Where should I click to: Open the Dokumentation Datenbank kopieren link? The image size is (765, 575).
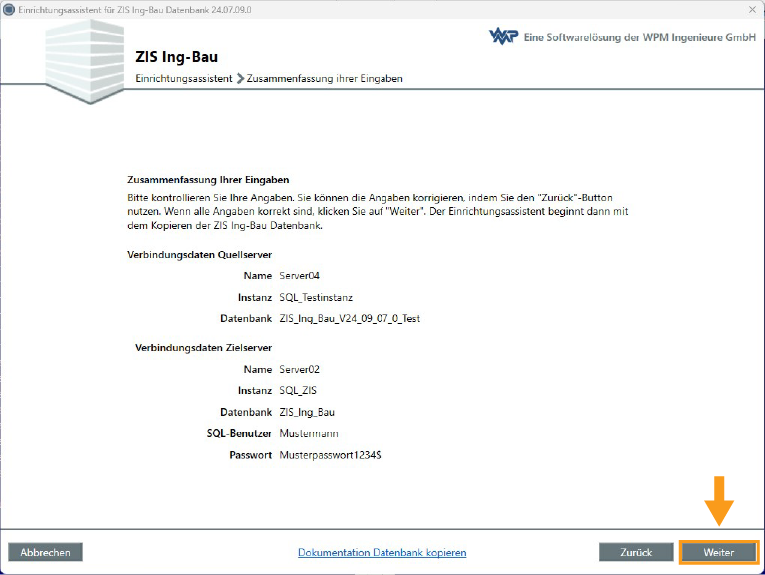click(382, 552)
